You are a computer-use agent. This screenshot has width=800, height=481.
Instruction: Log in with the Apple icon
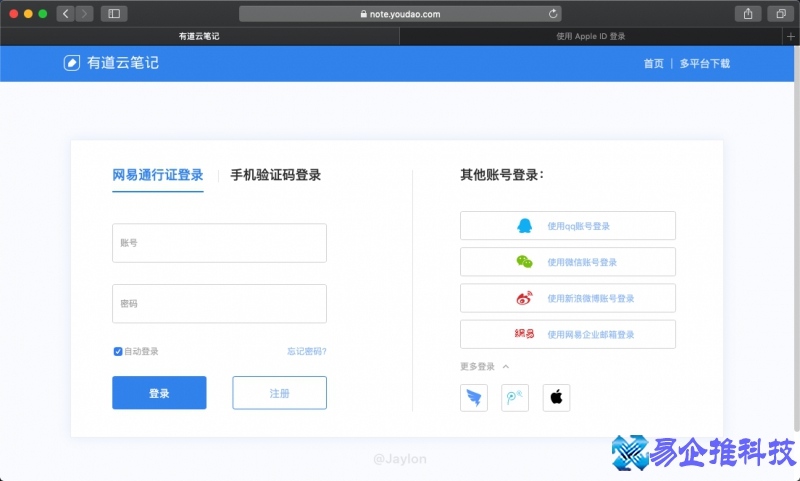point(556,397)
